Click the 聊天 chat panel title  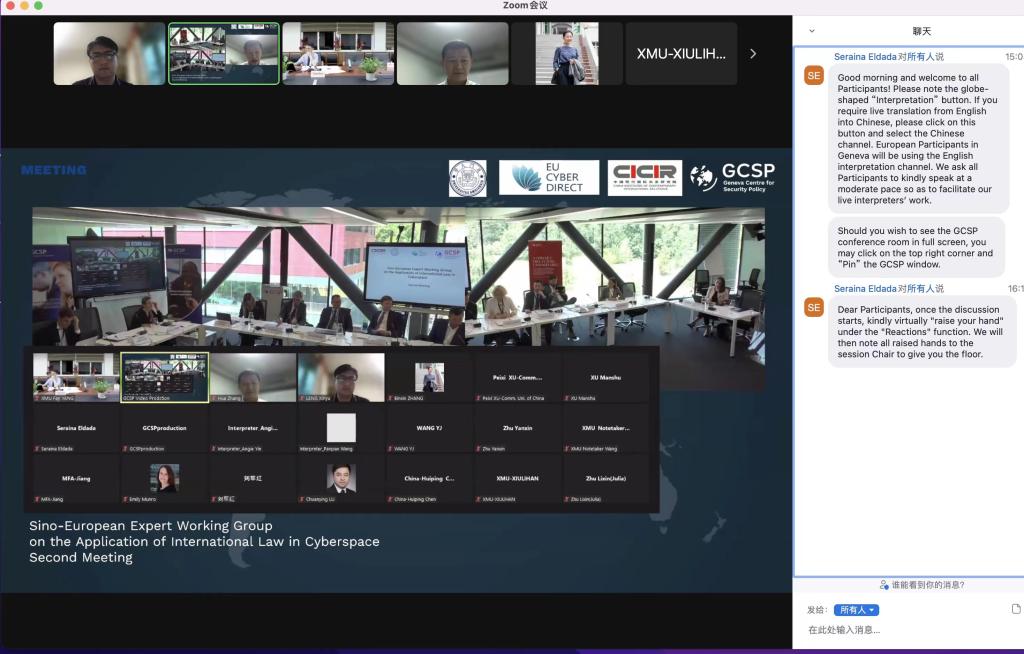[x=921, y=31]
